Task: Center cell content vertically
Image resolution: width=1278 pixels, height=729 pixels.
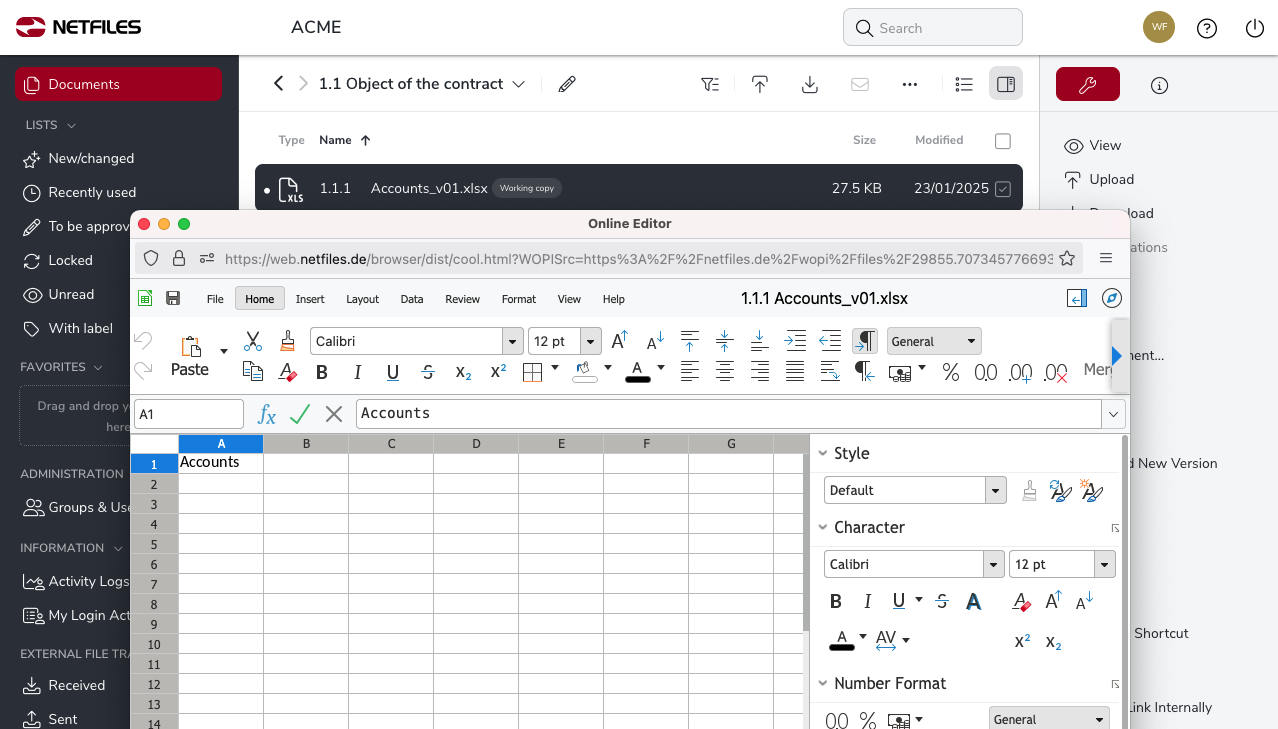Action: pos(725,341)
